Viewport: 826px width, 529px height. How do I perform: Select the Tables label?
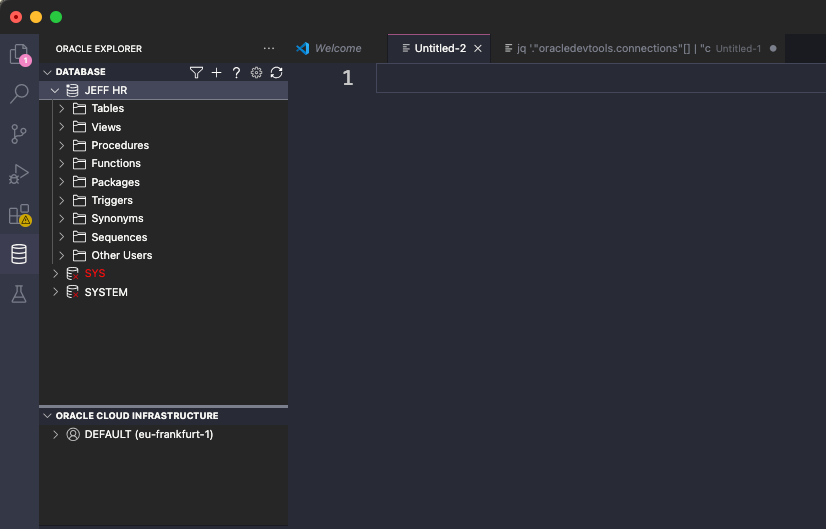[107, 109]
